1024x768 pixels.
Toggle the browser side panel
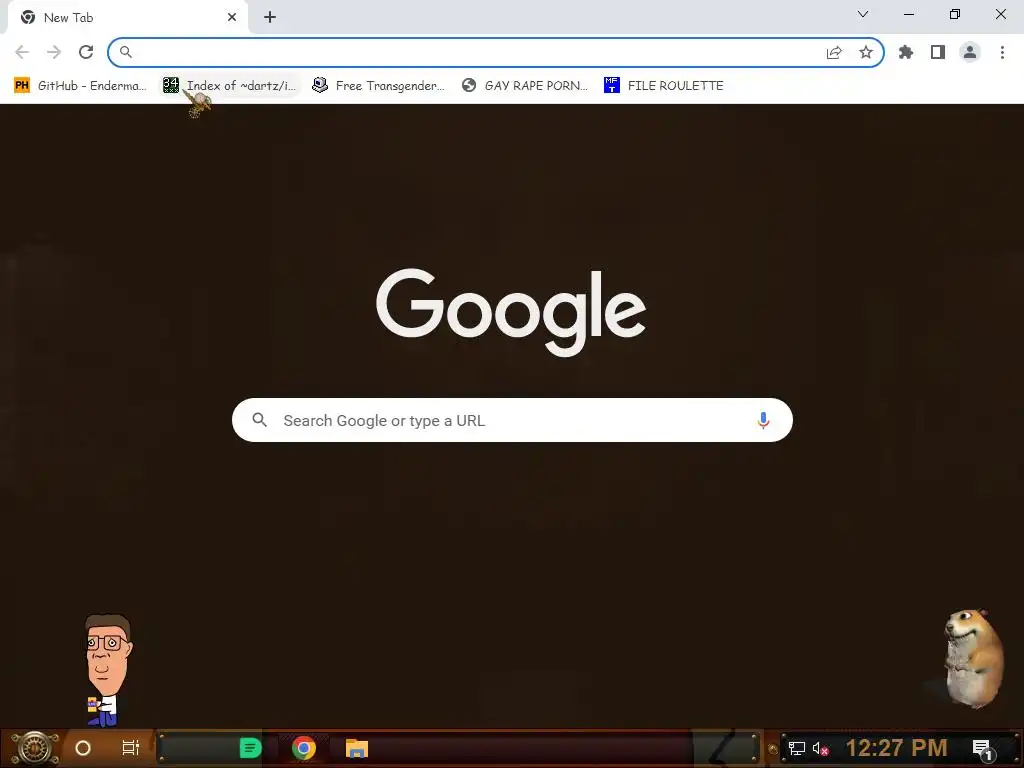coord(938,52)
